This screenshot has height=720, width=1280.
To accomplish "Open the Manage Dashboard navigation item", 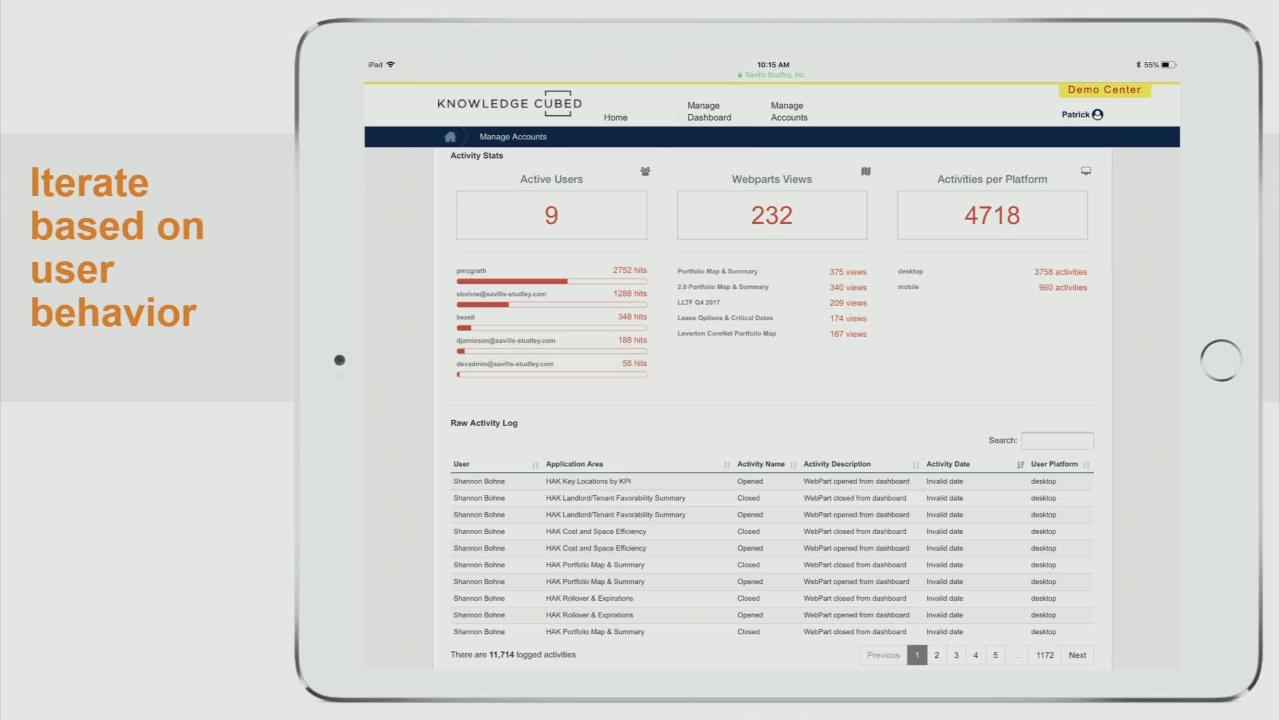I will (709, 111).
